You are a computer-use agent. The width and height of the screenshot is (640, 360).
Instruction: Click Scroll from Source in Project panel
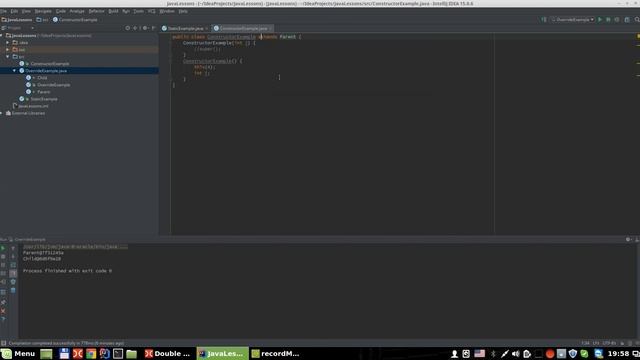point(128,28)
